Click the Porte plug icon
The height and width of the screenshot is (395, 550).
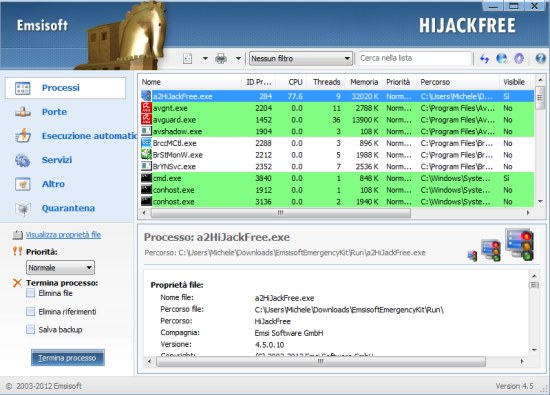coord(23,112)
